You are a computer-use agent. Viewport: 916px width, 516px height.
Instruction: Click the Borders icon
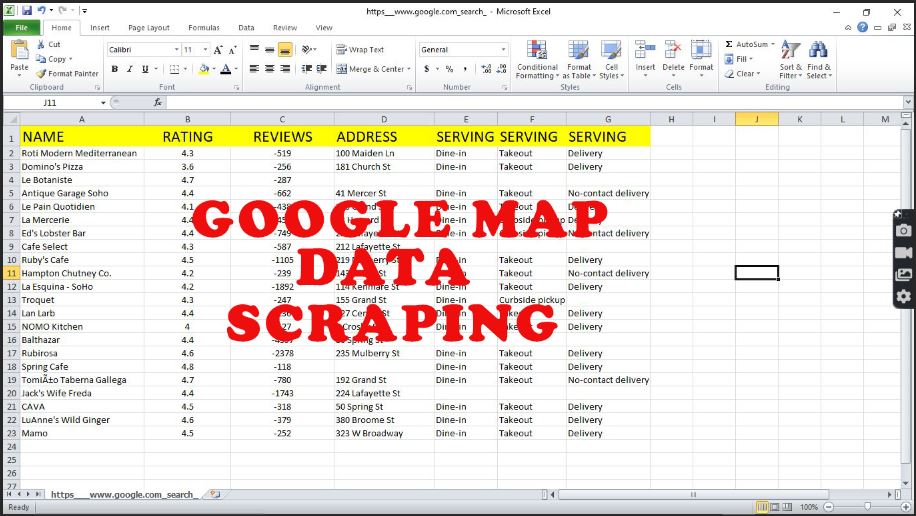coord(174,69)
